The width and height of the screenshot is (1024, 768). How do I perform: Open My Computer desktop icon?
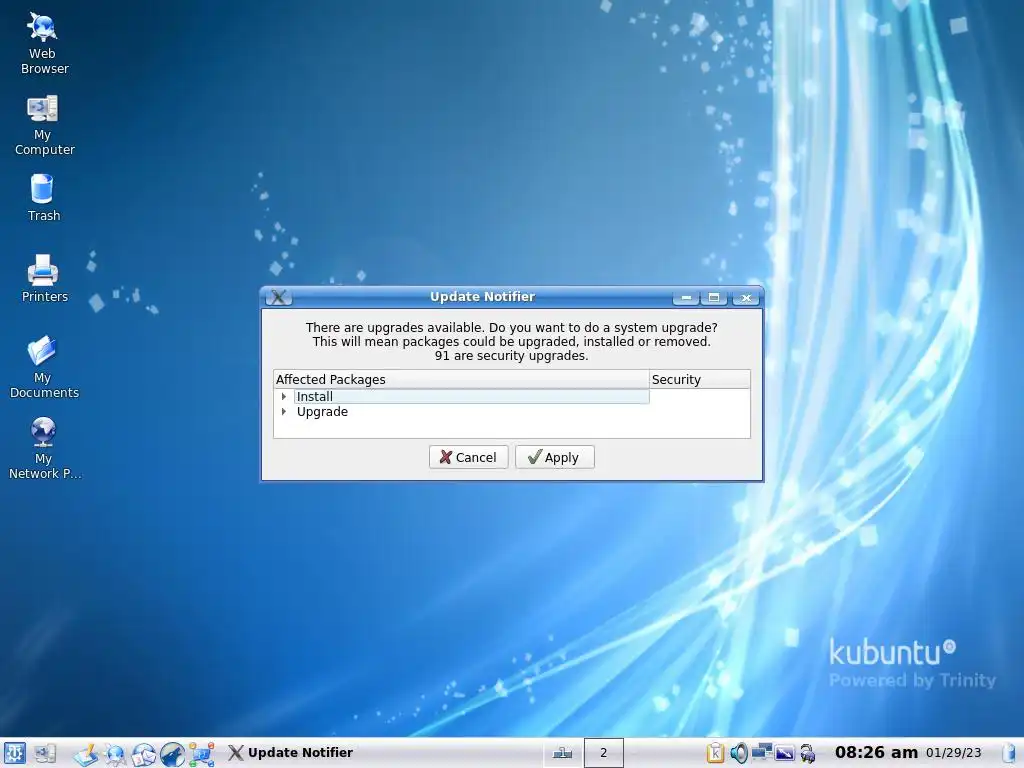tap(43, 124)
